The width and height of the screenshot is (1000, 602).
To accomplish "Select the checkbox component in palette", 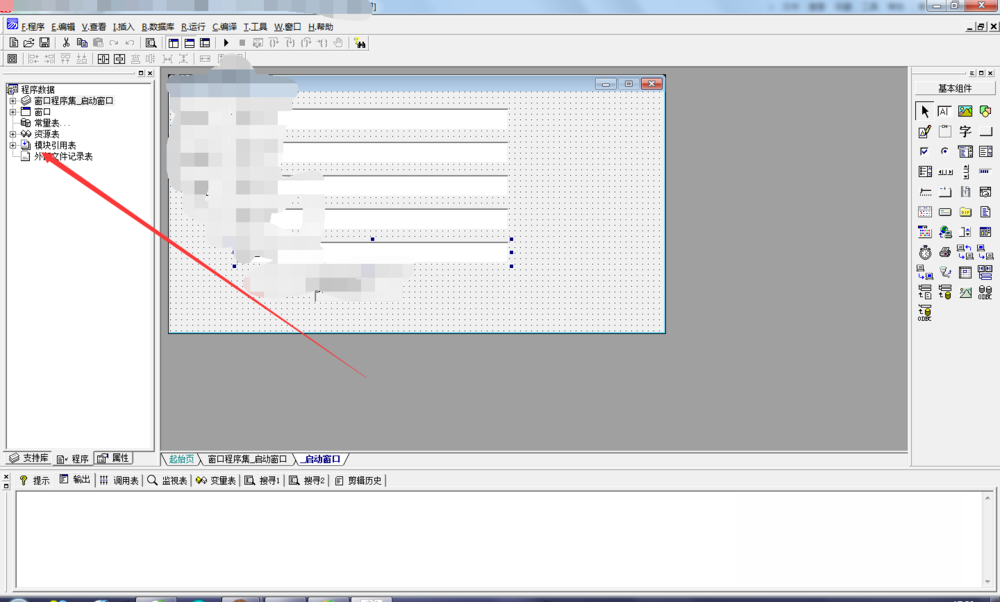I will (924, 152).
